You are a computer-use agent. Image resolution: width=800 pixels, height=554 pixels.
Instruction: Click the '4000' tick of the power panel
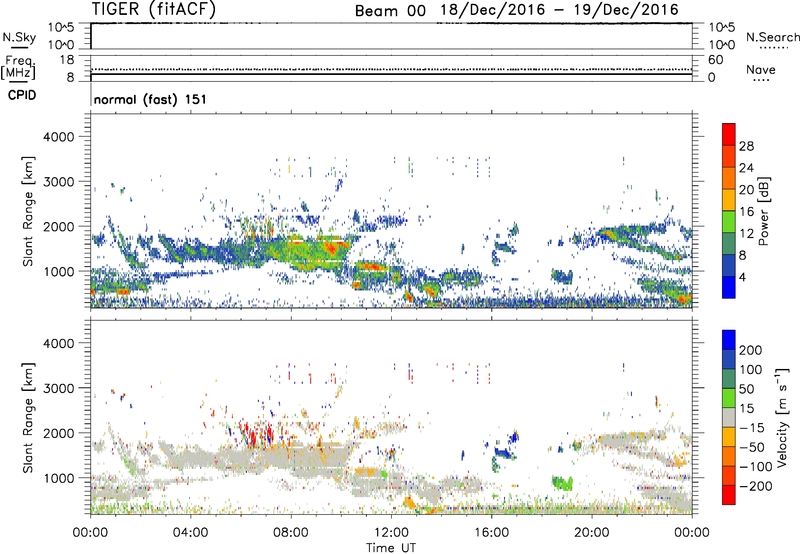coord(58,137)
